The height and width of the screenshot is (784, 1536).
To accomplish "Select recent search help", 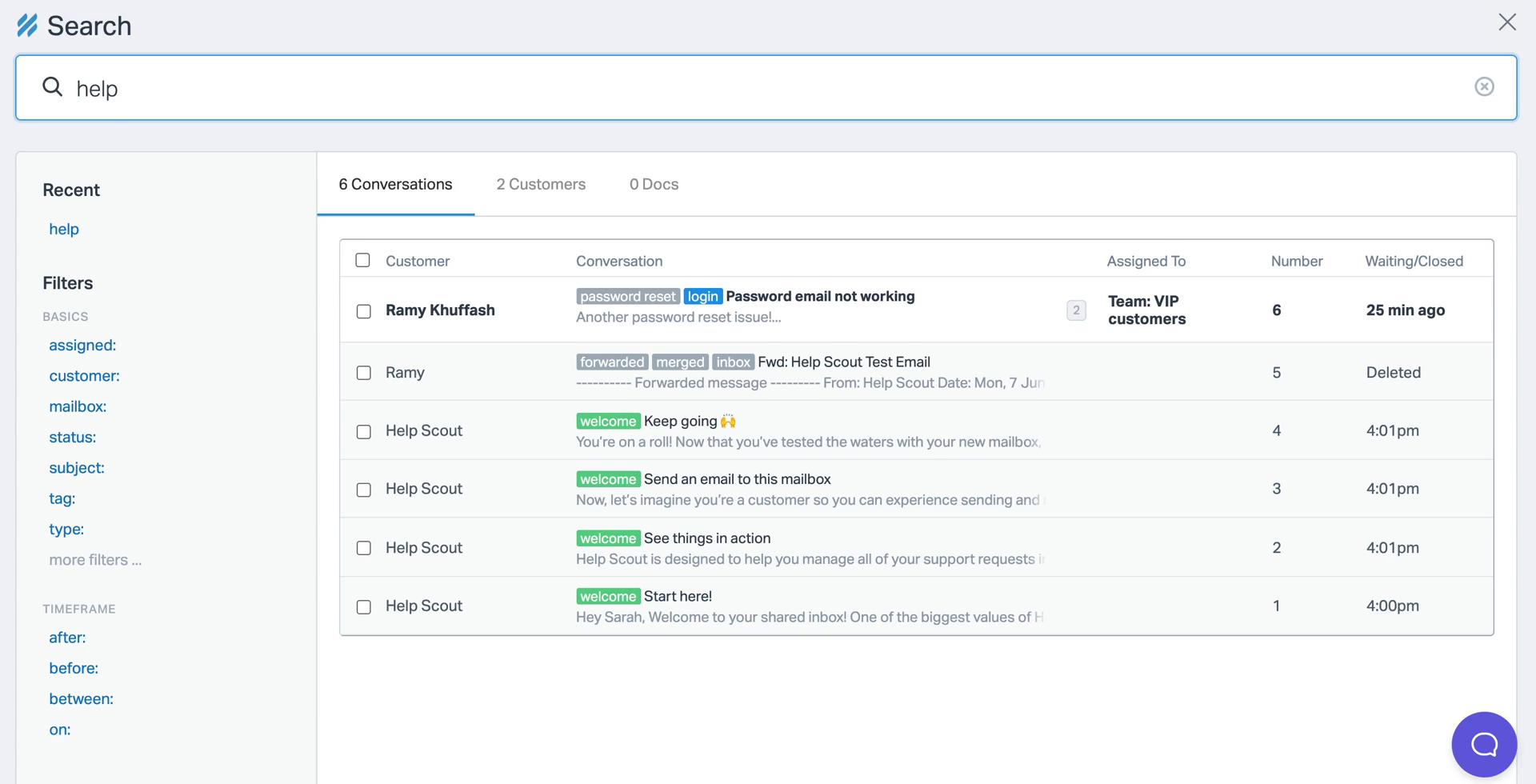I will (x=64, y=229).
